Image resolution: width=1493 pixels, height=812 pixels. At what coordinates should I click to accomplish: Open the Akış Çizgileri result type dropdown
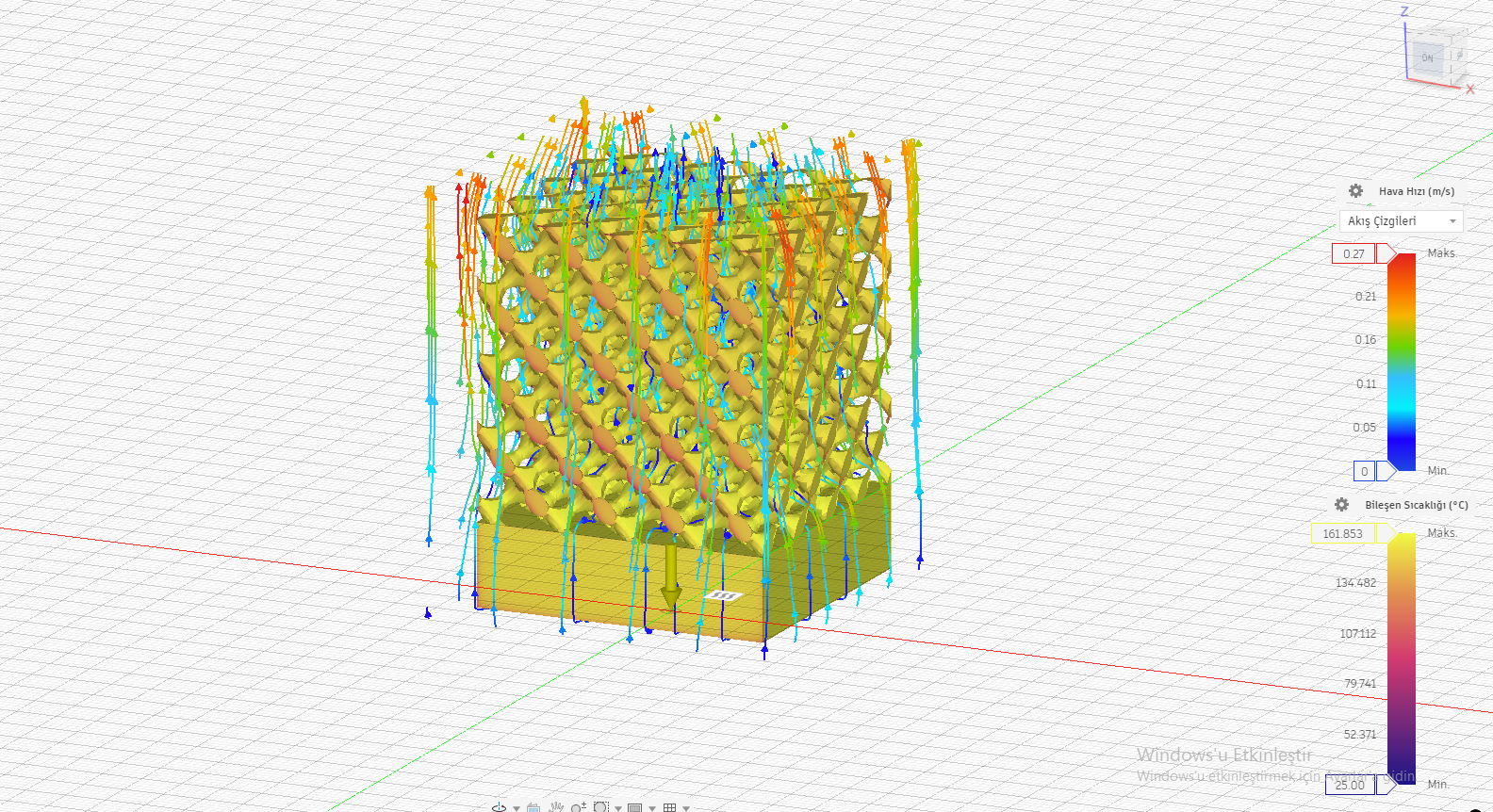coord(1401,220)
